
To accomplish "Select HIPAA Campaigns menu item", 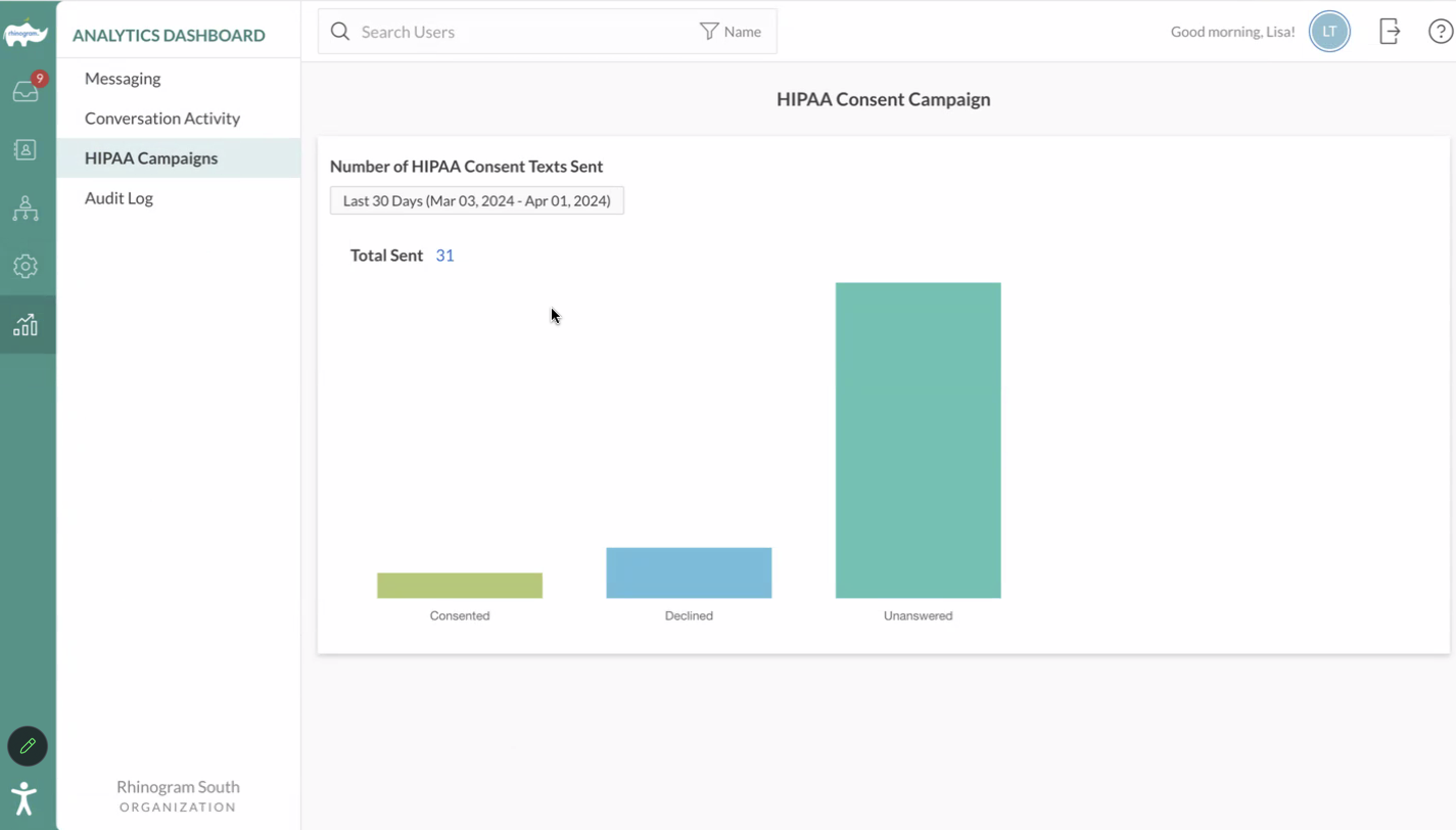I will [151, 158].
